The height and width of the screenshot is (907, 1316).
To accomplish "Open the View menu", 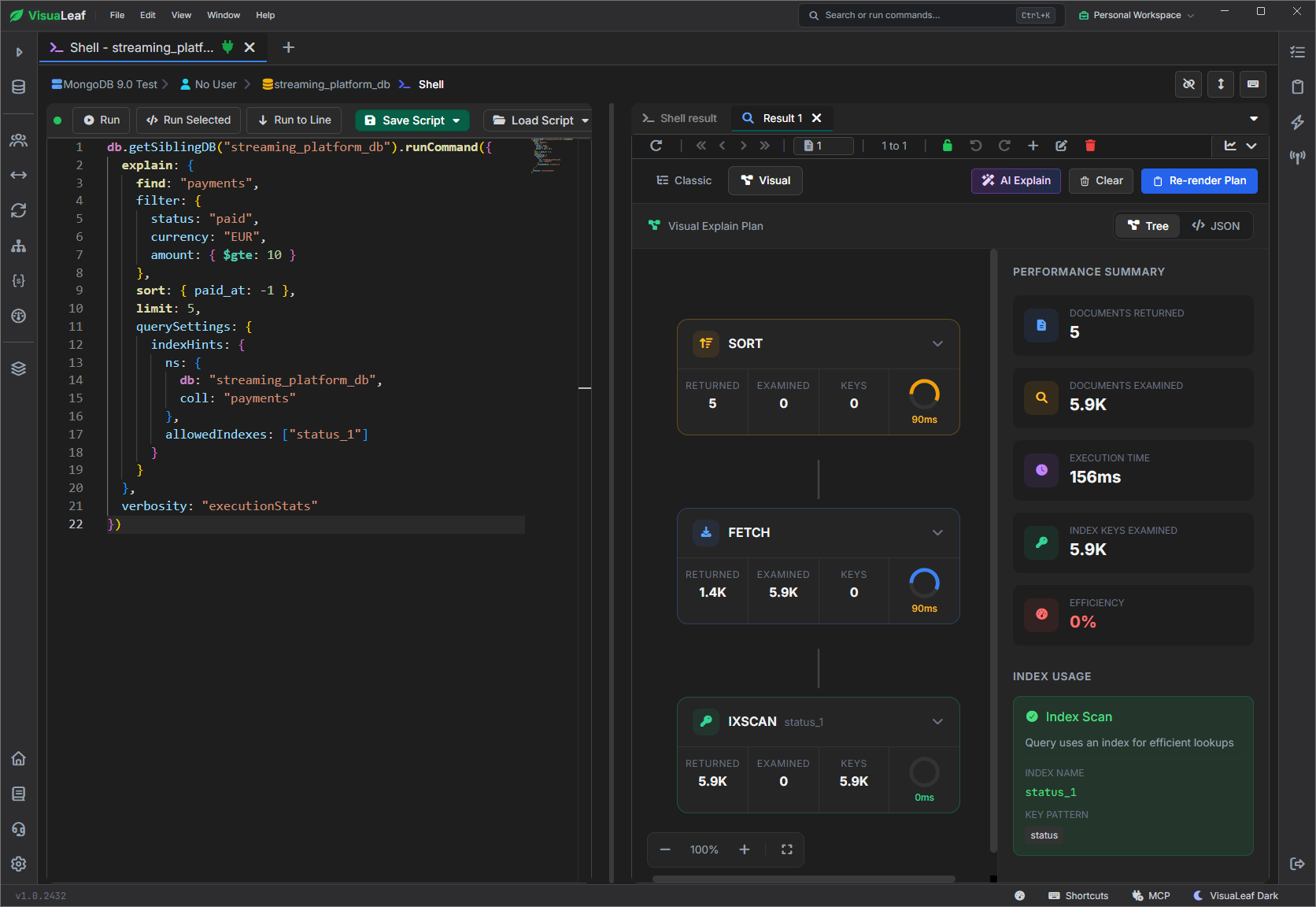I will pyautogui.click(x=182, y=15).
